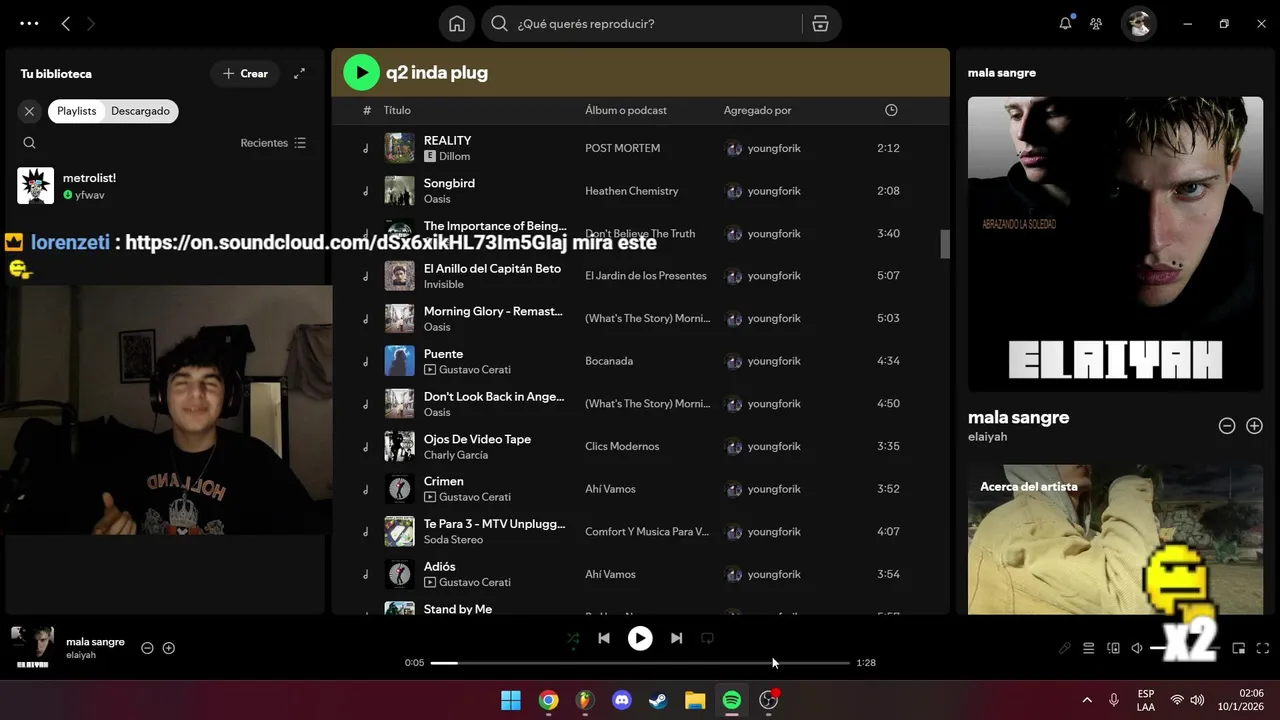Screen dimensions: 1280x720
Task: Open the Home page icon
Action: point(457,24)
